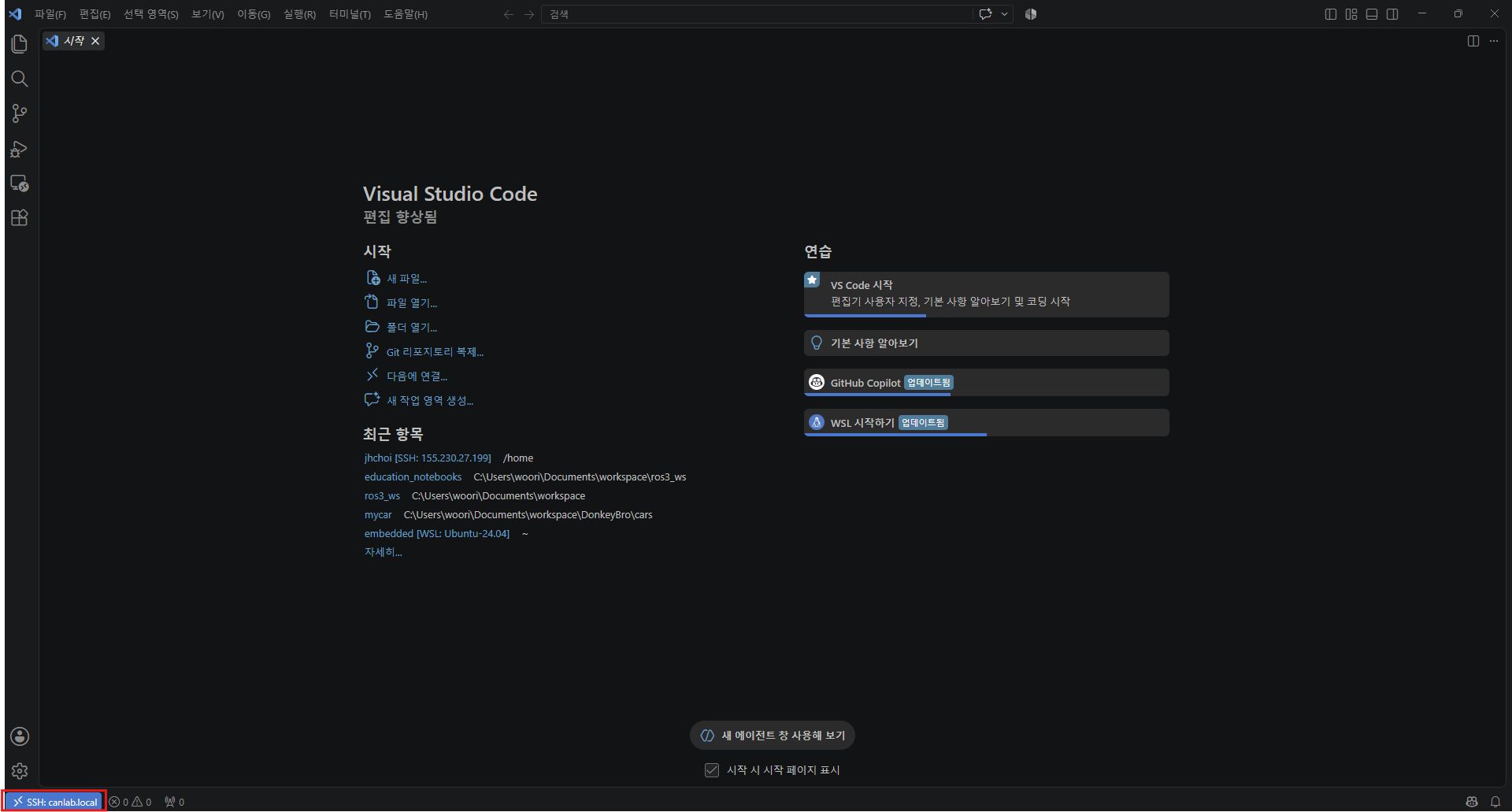Open the chat icon in the title bar

pos(985,14)
